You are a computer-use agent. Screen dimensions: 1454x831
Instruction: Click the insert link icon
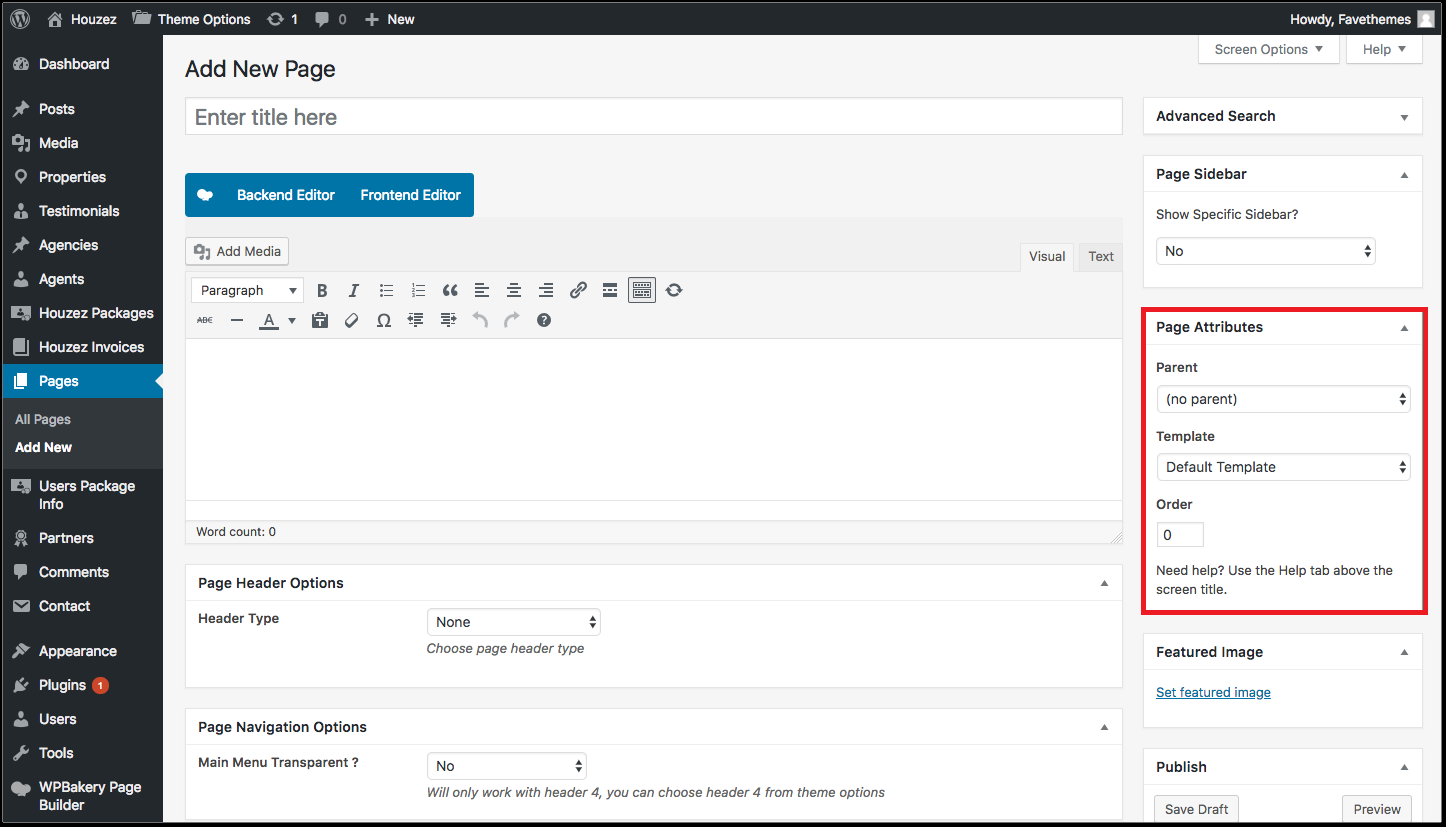tap(578, 290)
